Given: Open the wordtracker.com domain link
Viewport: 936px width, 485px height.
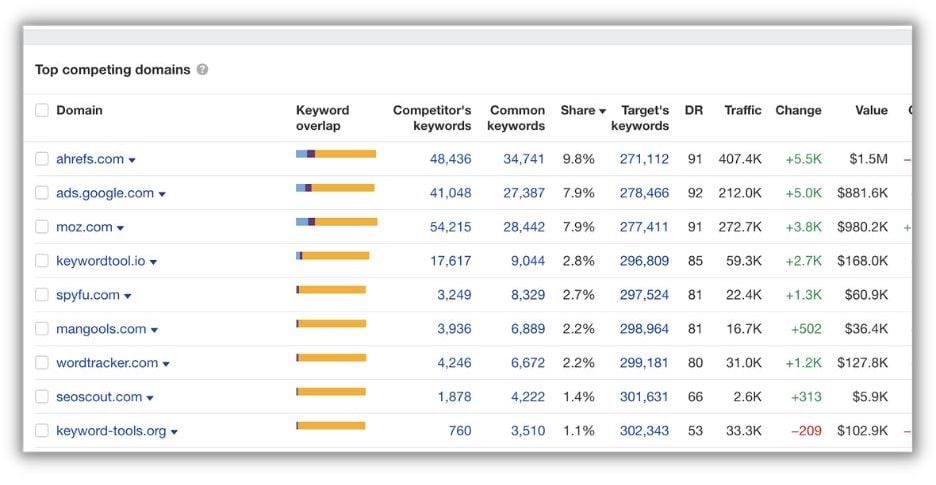Looking at the screenshot, I should tap(107, 363).
